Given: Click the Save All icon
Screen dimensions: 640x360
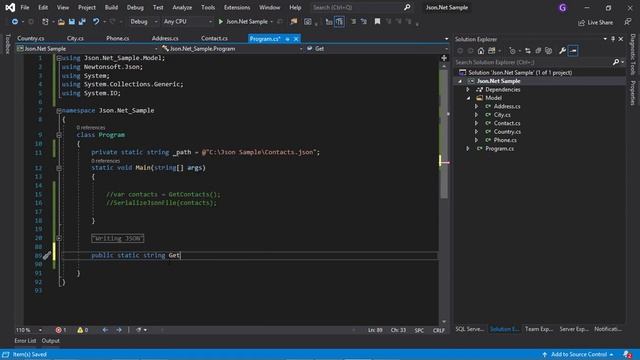Looking at the screenshot, I should (82, 22).
